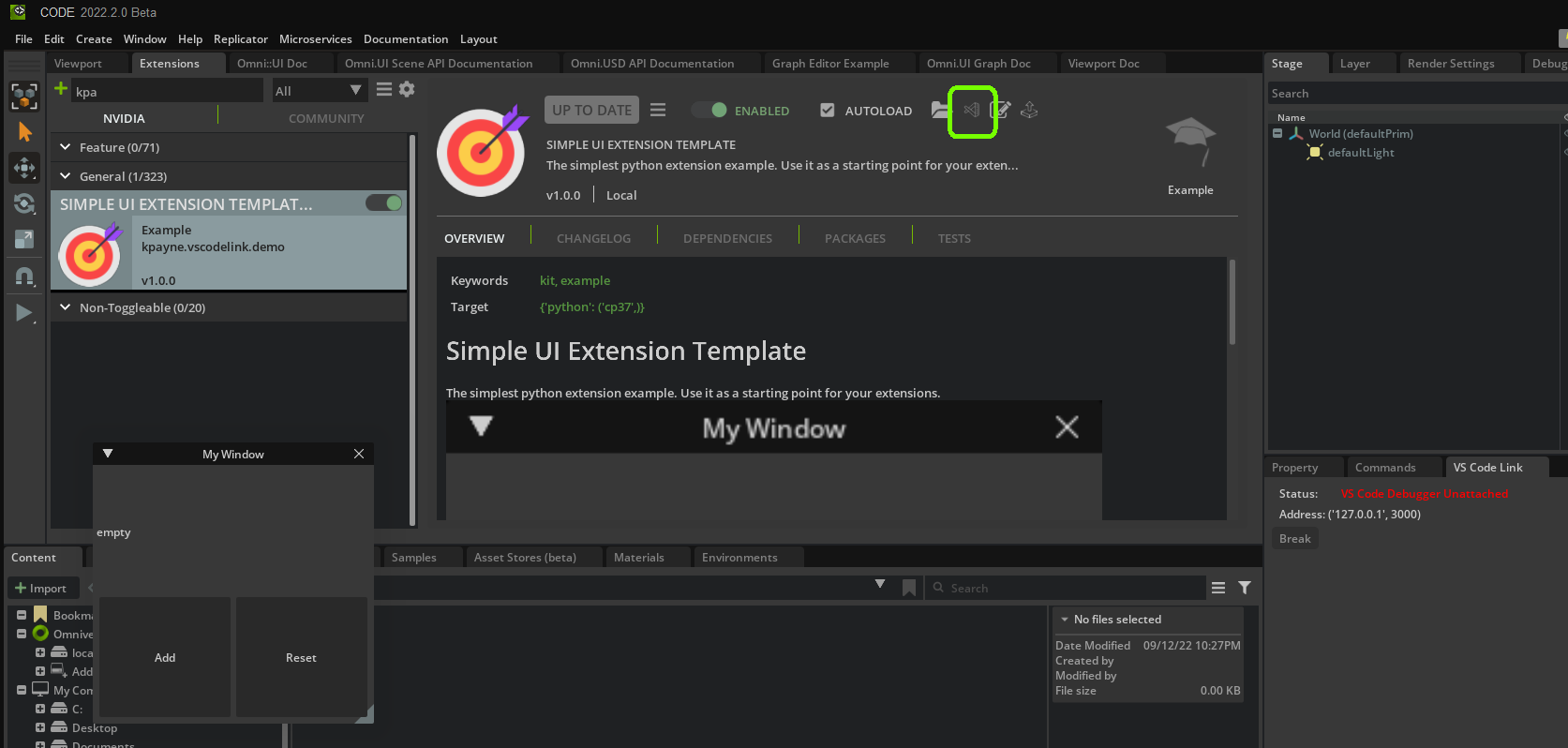The image size is (1568, 748).
Task: Toggle the ENABLED switch in extension details
Action: point(709,110)
